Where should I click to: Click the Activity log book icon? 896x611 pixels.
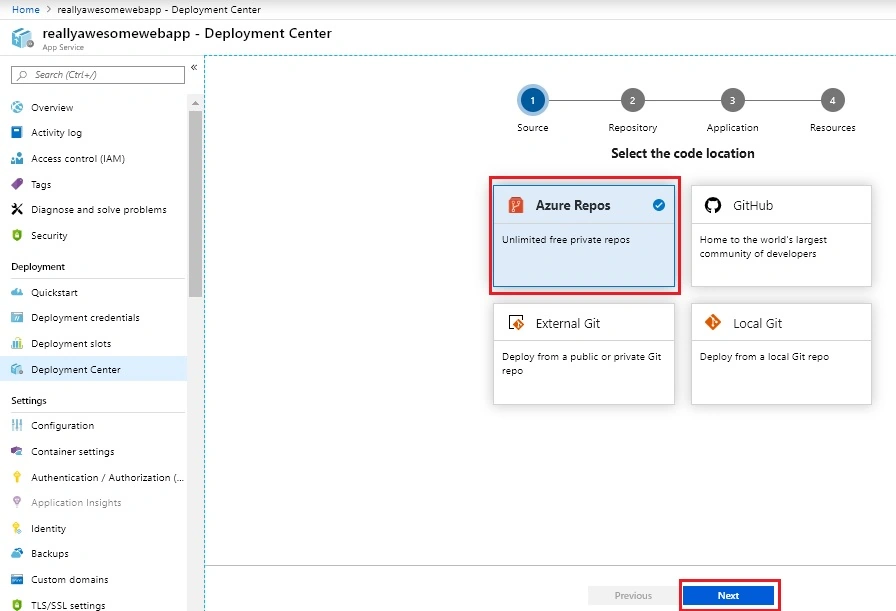(17, 133)
